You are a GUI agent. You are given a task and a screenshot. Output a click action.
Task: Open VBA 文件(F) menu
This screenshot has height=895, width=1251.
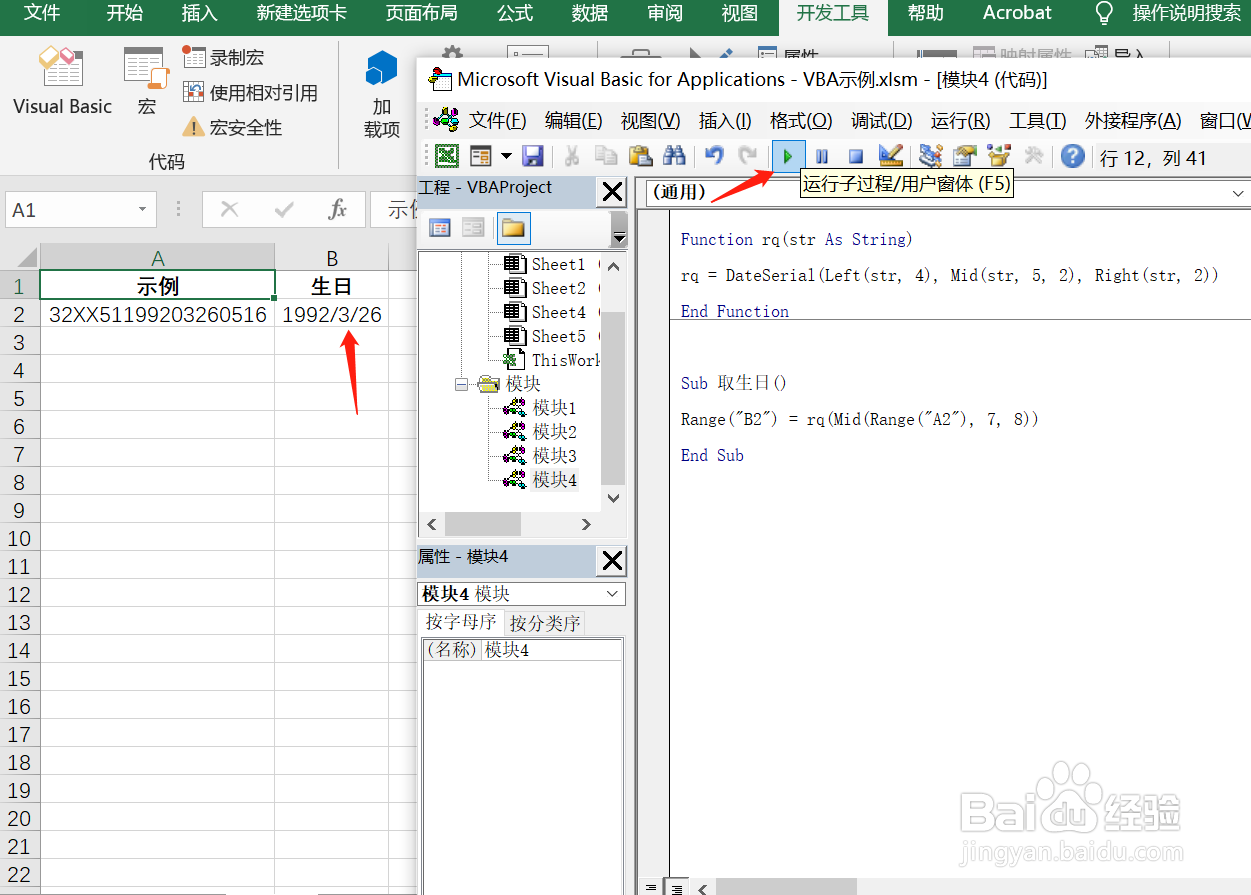point(497,121)
